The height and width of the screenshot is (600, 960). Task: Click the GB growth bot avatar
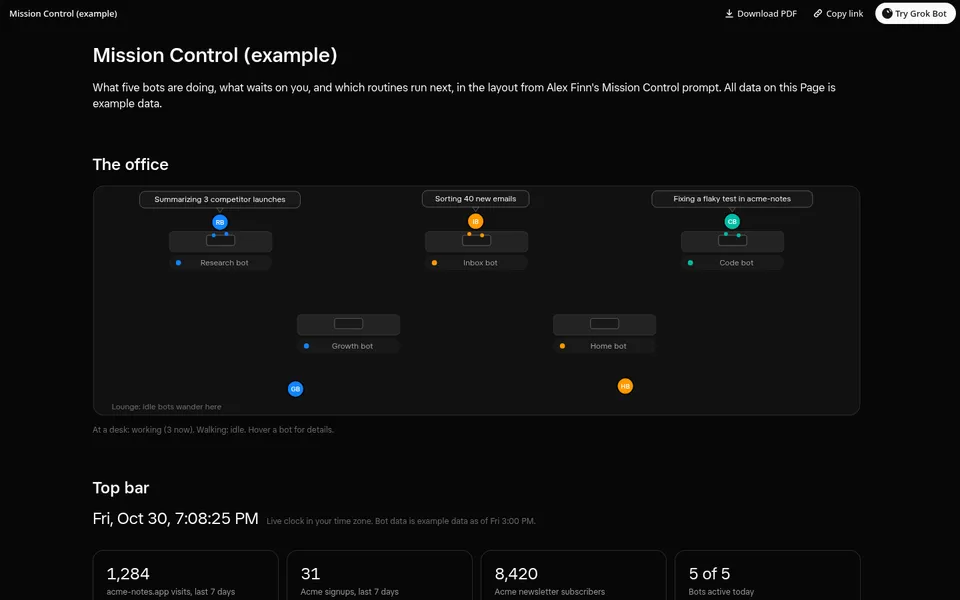pyautogui.click(x=295, y=389)
